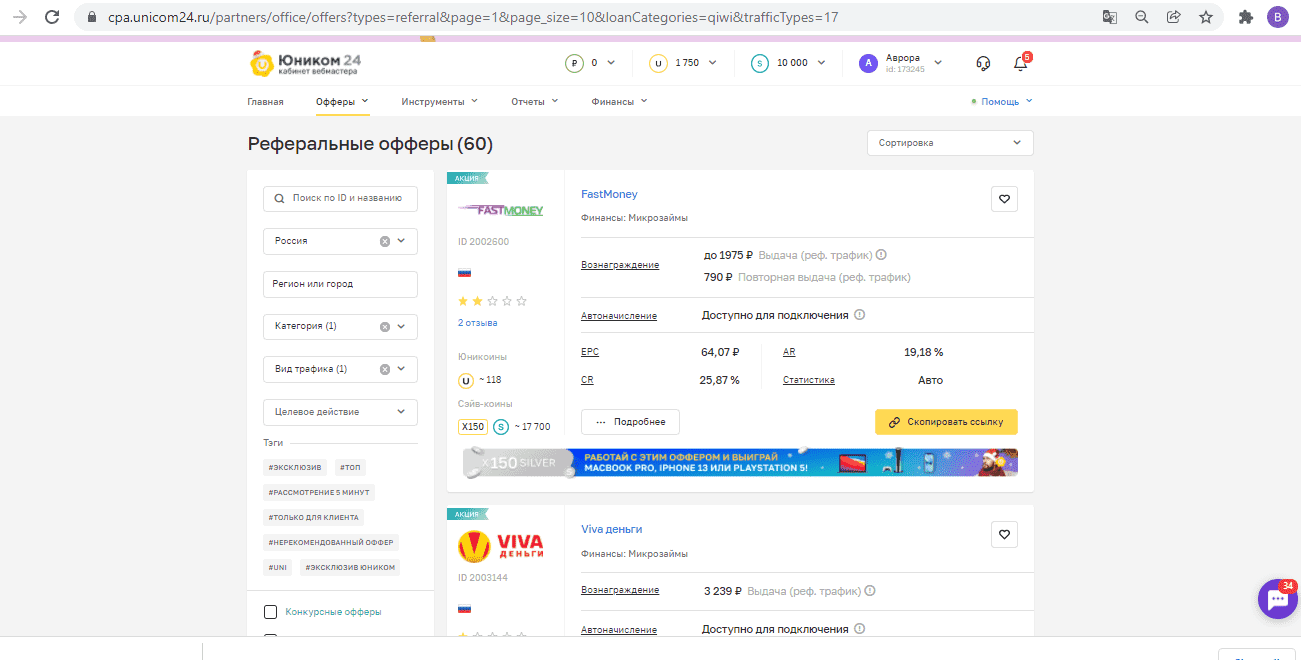Clear the Вид трафика (1) filter

[x=385, y=369]
